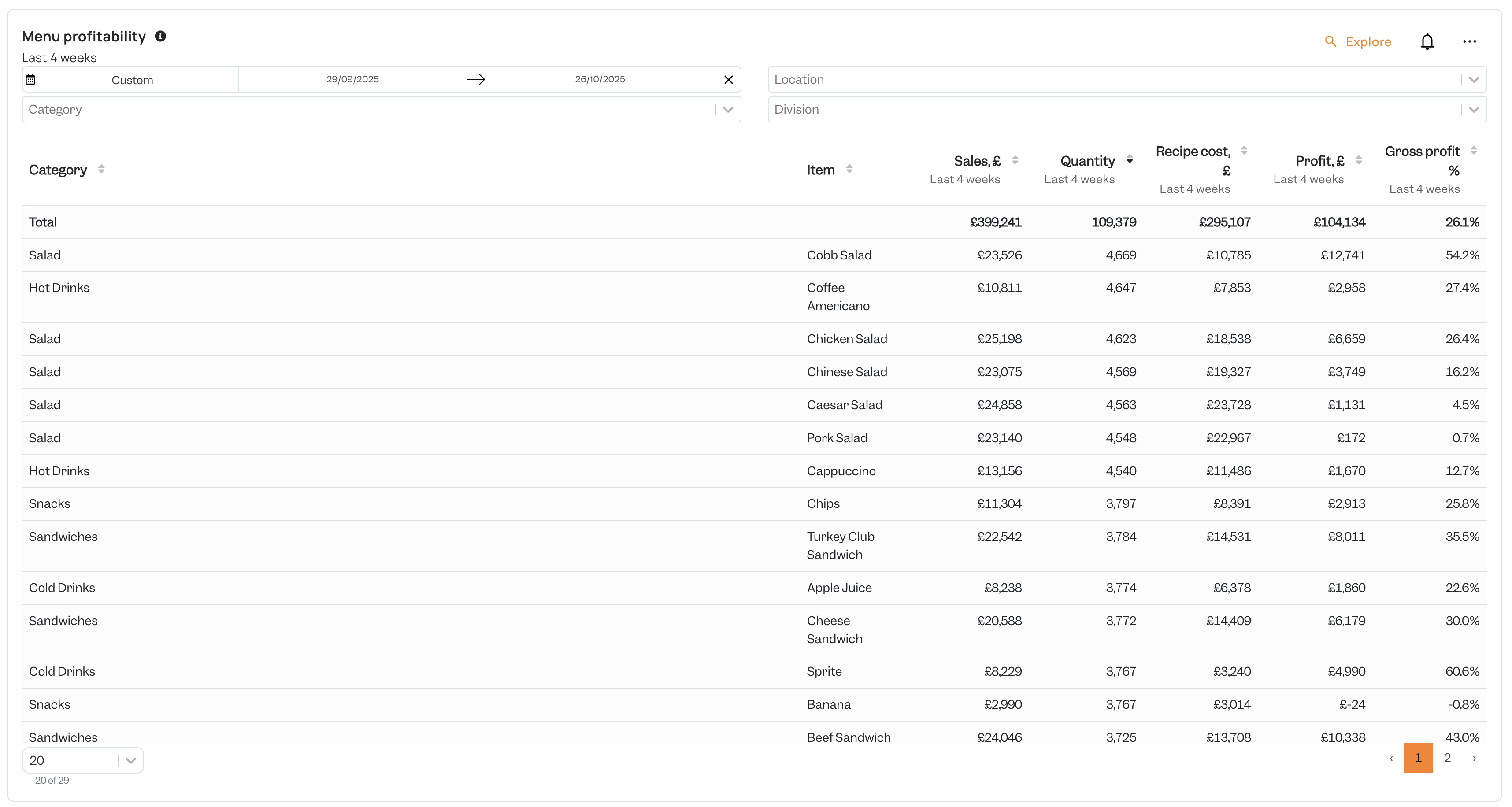Click the Gross profit % header label
Viewport: 1512px width, 807px height.
click(1422, 161)
